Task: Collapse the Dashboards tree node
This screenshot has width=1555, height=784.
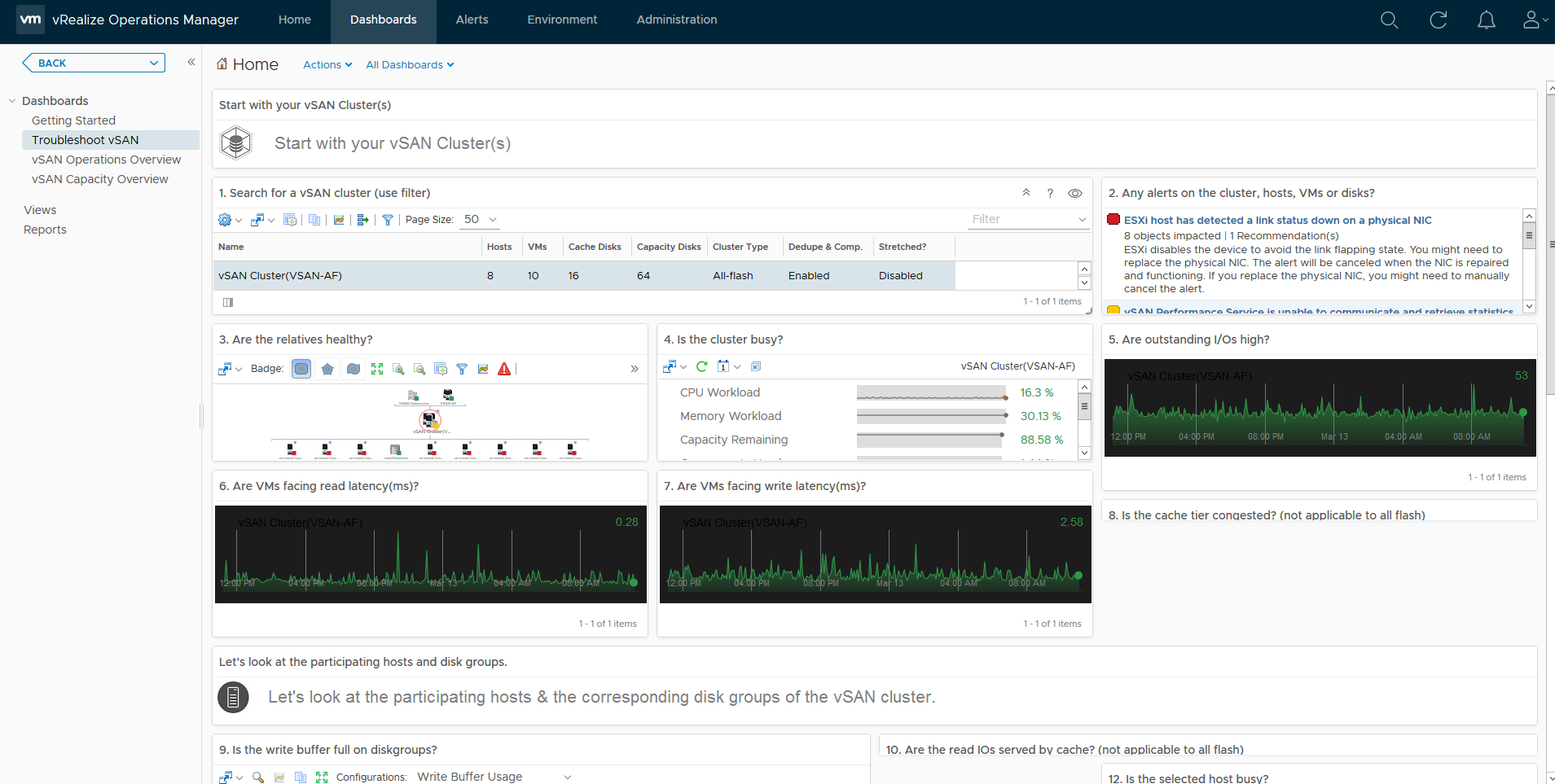Action: (x=12, y=101)
